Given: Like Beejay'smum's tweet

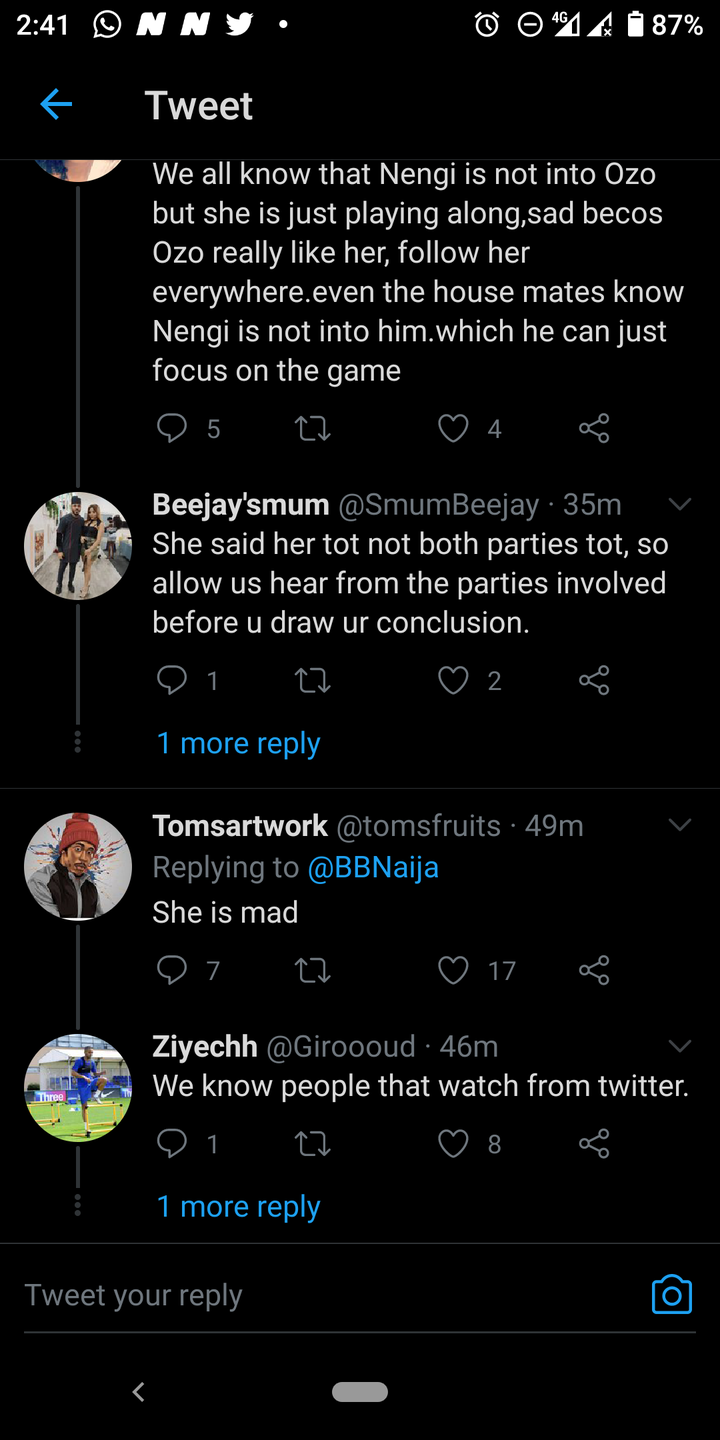Looking at the screenshot, I should pos(454,681).
